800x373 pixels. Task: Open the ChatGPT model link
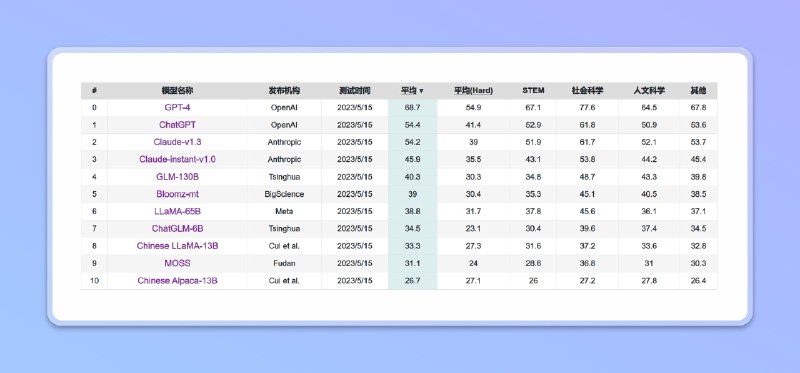[177, 125]
